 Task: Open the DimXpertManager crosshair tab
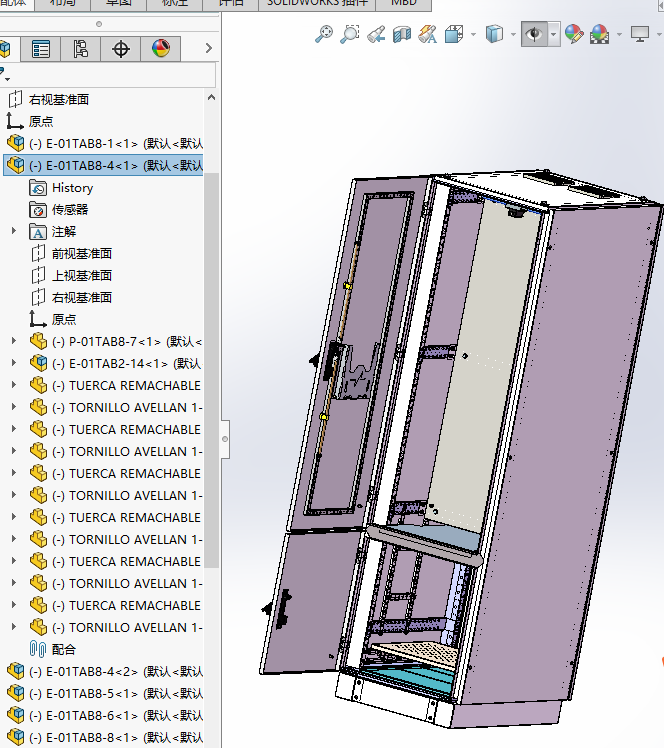[121, 49]
